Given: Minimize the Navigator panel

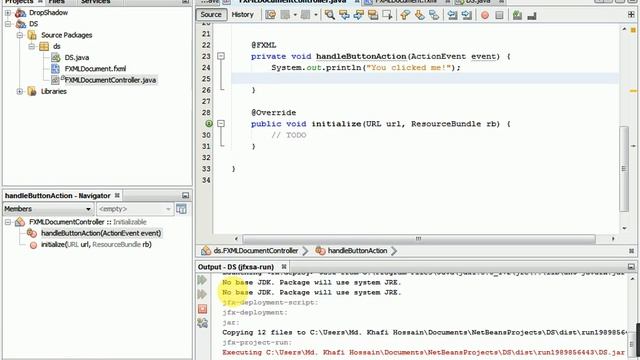Looking at the screenshot, I should tap(185, 196).
